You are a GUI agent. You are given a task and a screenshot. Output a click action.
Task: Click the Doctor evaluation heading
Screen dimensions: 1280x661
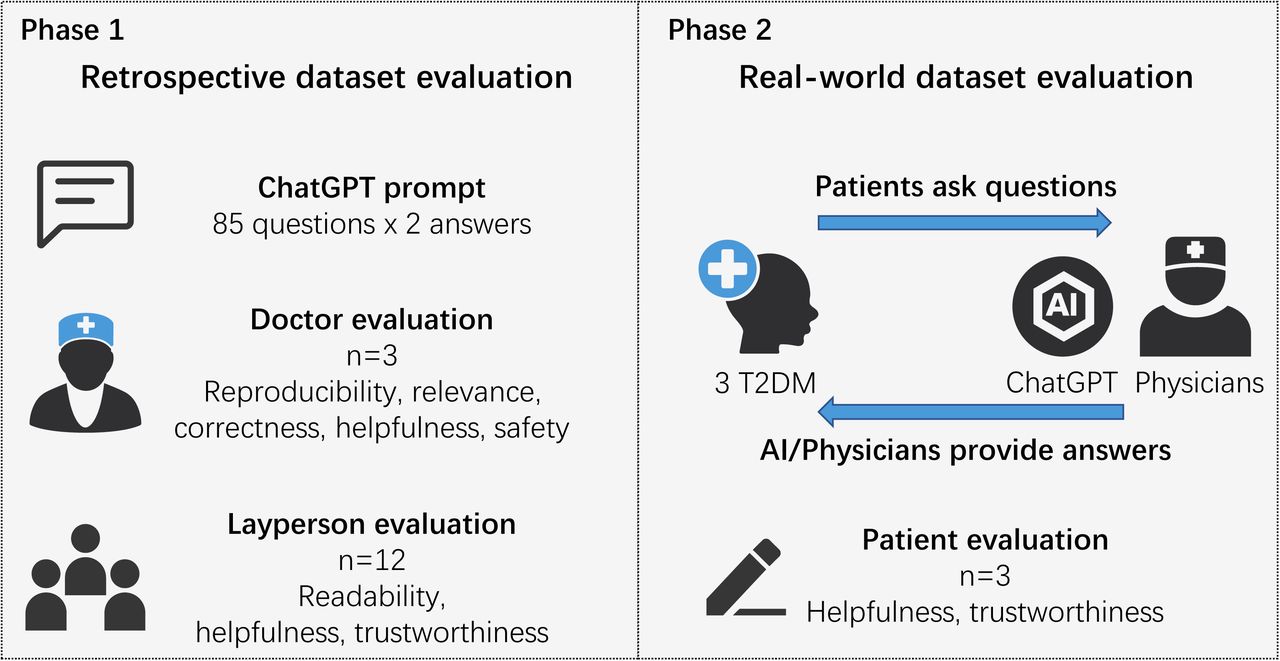pyautogui.click(x=372, y=319)
